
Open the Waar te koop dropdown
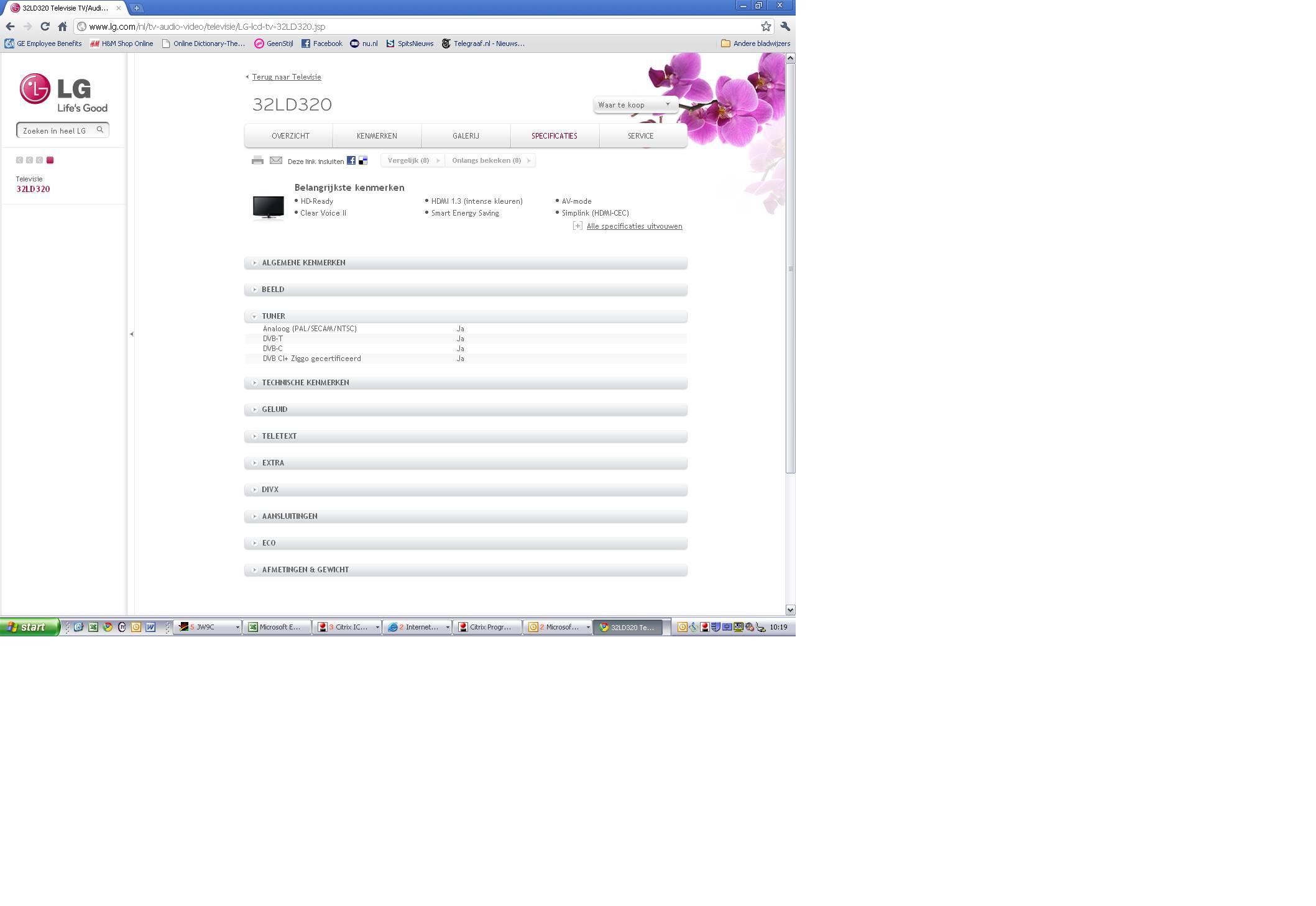coord(635,105)
